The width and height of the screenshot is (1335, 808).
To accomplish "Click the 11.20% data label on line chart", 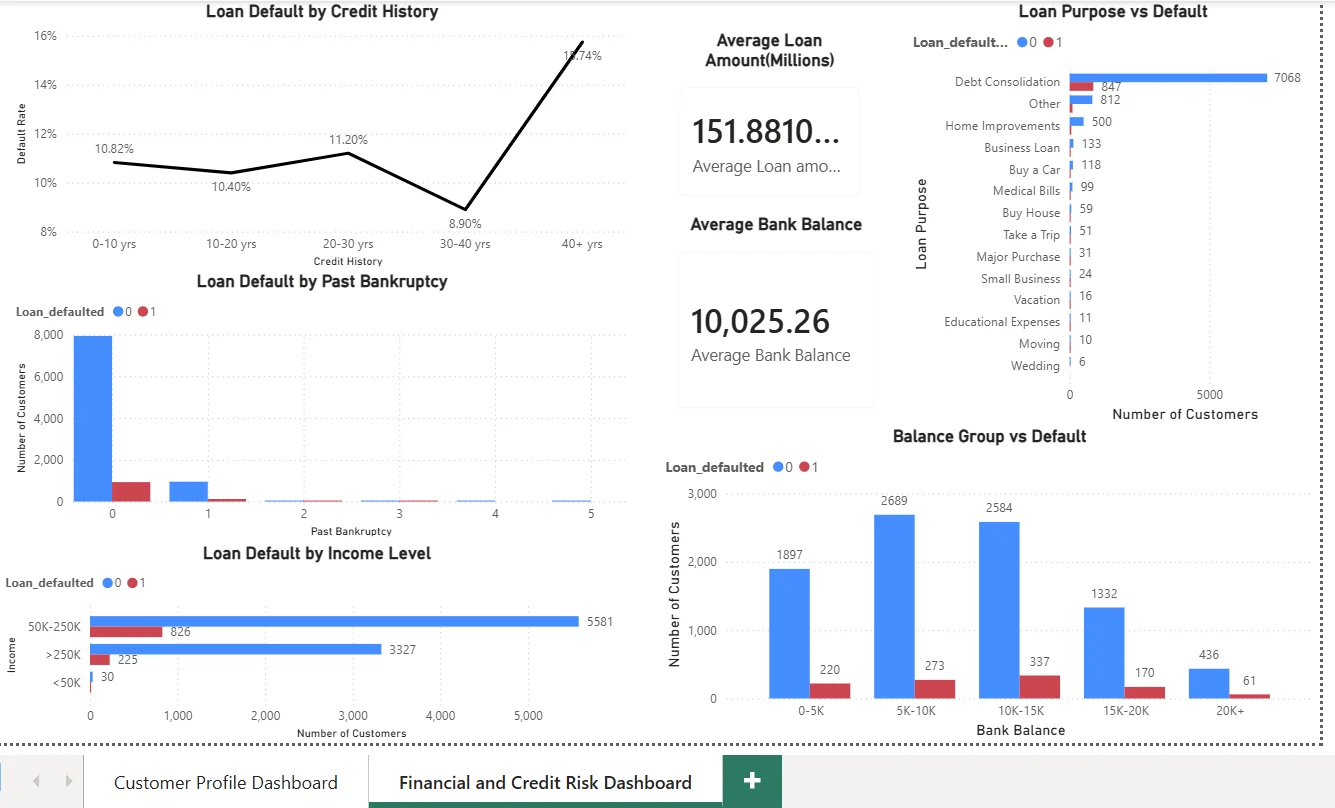I will (x=349, y=139).
